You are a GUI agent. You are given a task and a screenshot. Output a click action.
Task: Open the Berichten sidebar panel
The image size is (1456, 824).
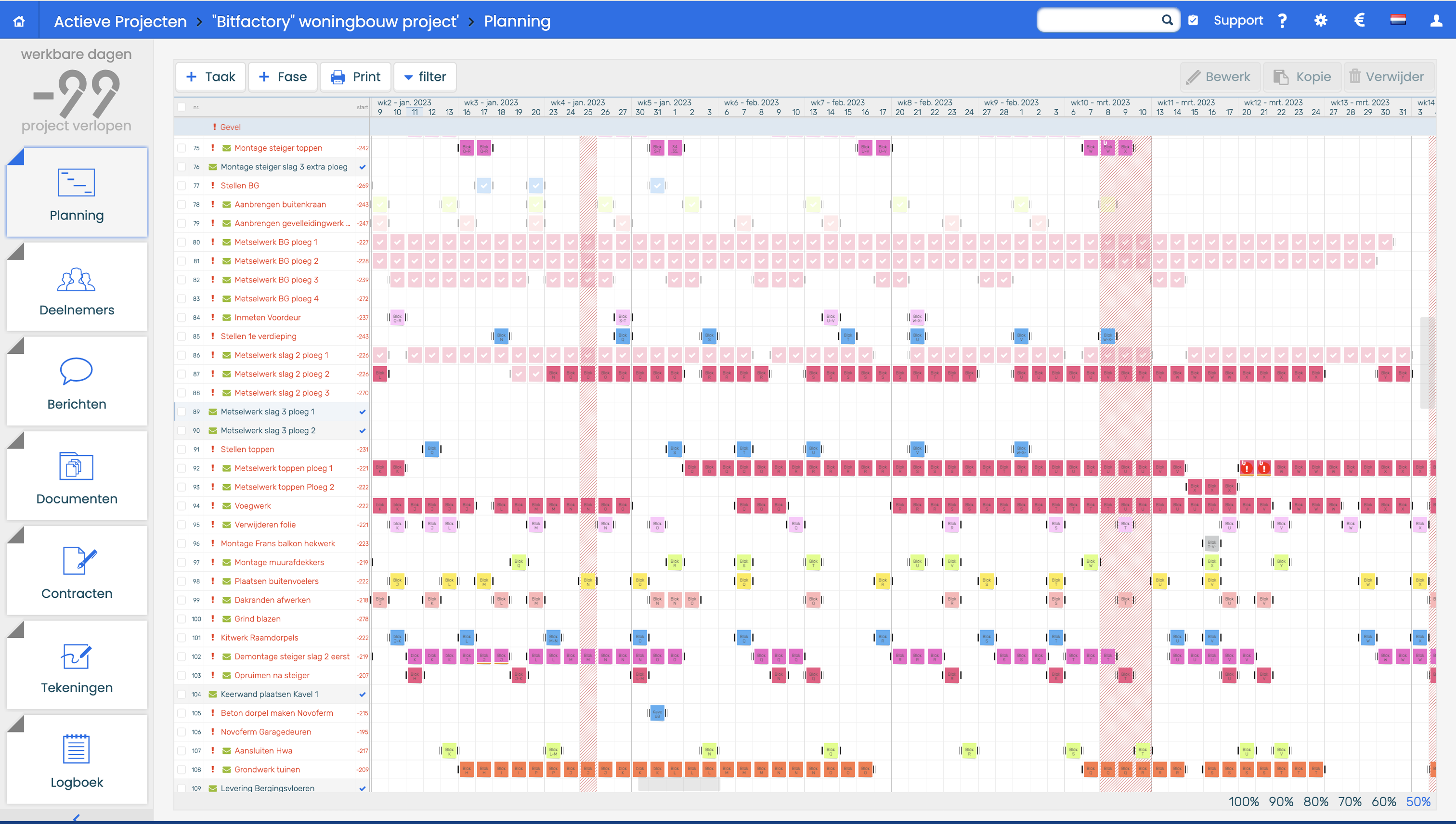77,382
